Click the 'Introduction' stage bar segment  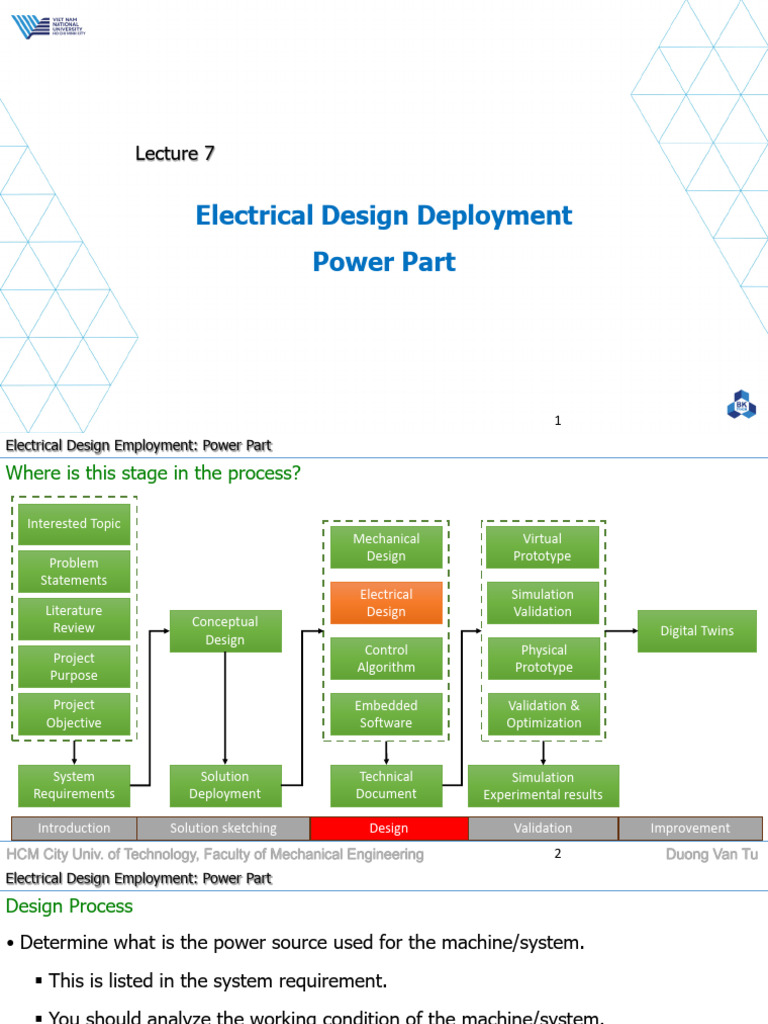(74, 828)
